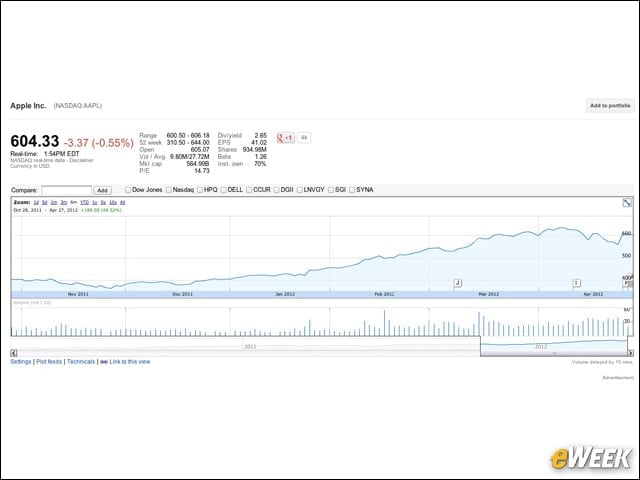Viewport: 640px width, 480px height.
Task: Click the EPS value 41.02
Action: click(259, 142)
